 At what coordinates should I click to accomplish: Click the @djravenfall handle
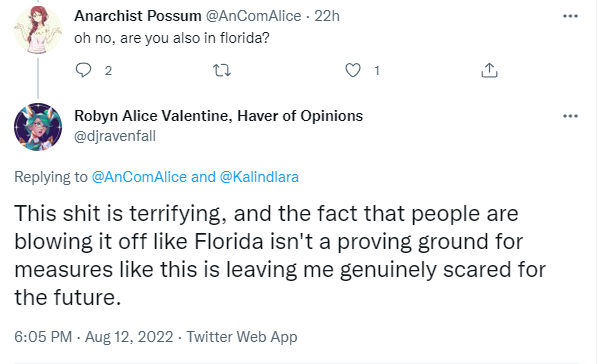coord(115,136)
